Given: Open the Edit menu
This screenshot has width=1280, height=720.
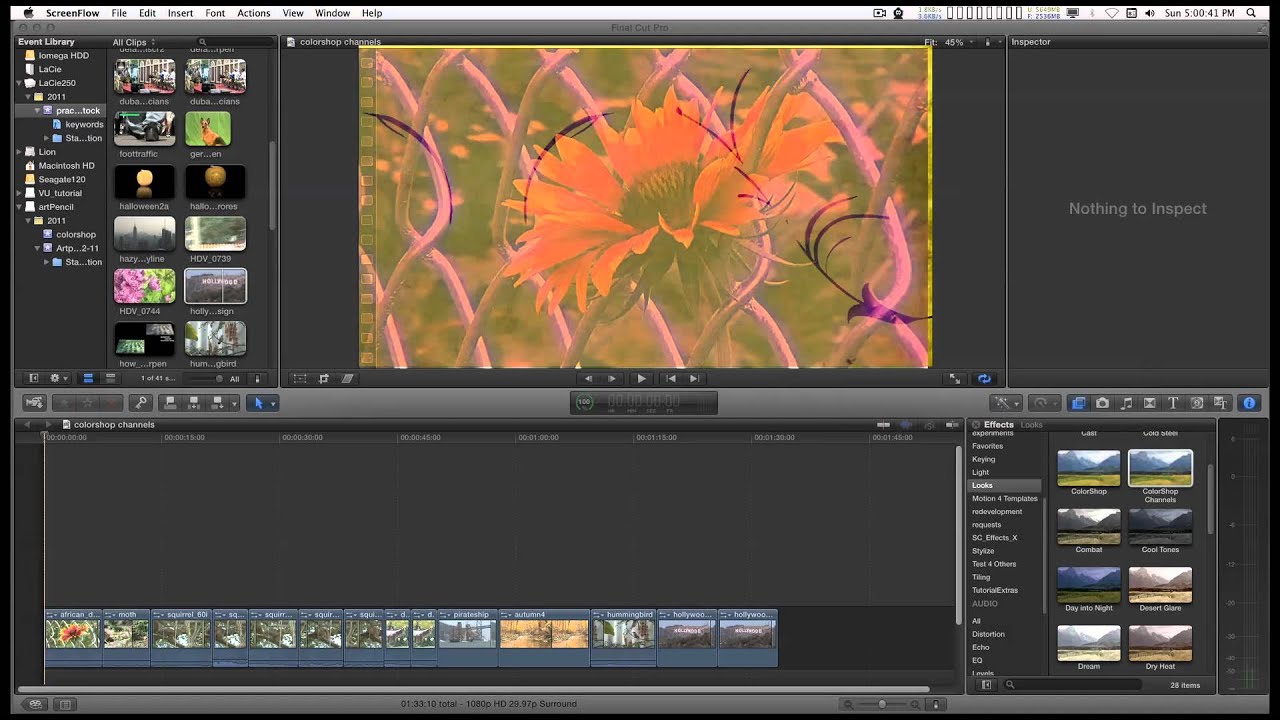Looking at the screenshot, I should (147, 13).
